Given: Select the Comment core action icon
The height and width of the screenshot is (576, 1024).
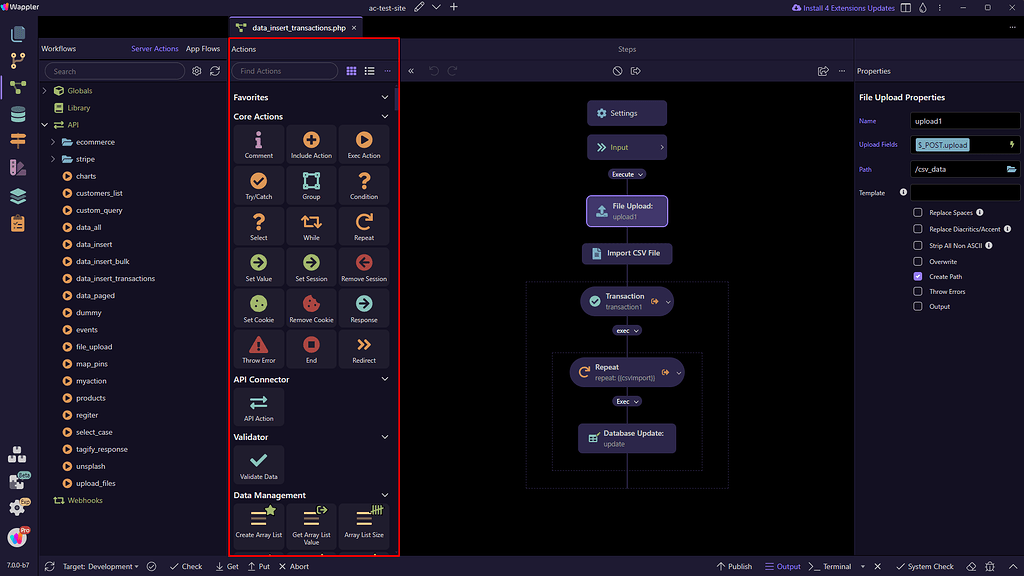Looking at the screenshot, I should [258, 143].
